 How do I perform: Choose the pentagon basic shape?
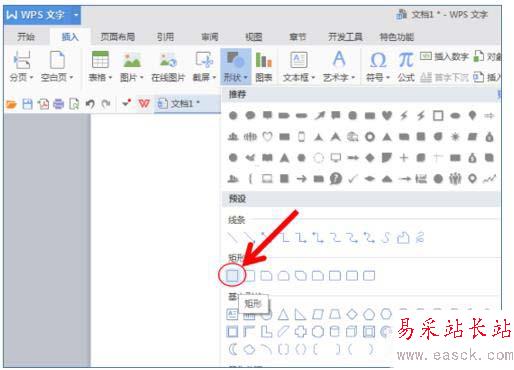369,314
